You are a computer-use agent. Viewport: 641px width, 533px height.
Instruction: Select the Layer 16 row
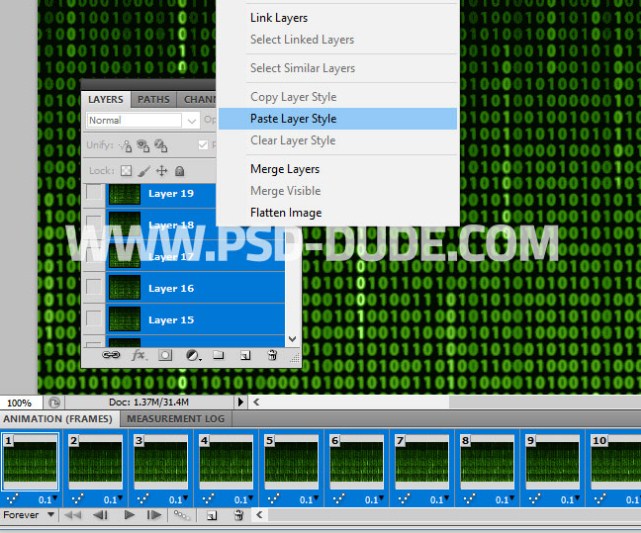pyautogui.click(x=195, y=288)
